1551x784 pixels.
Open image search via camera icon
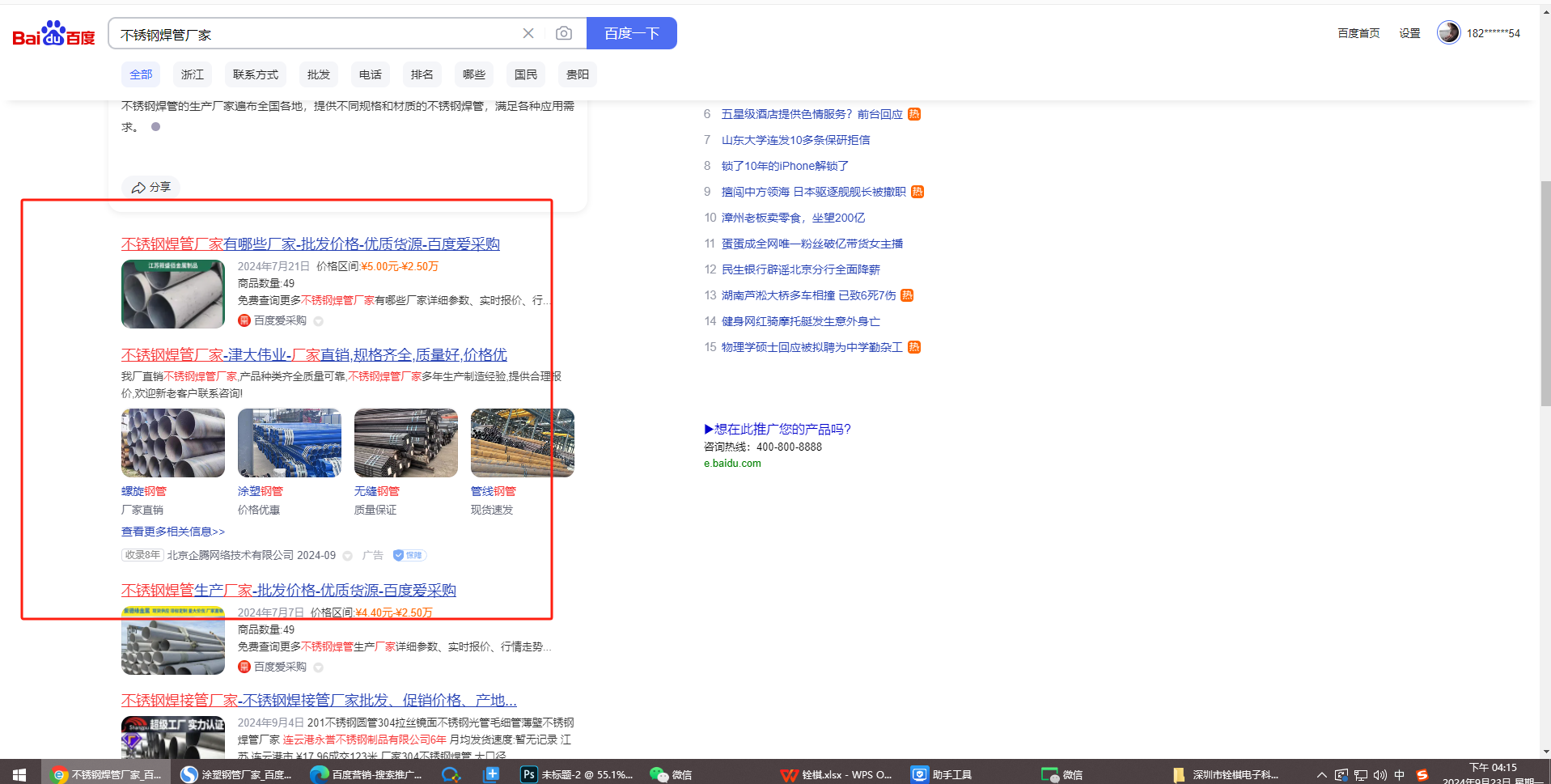(564, 33)
